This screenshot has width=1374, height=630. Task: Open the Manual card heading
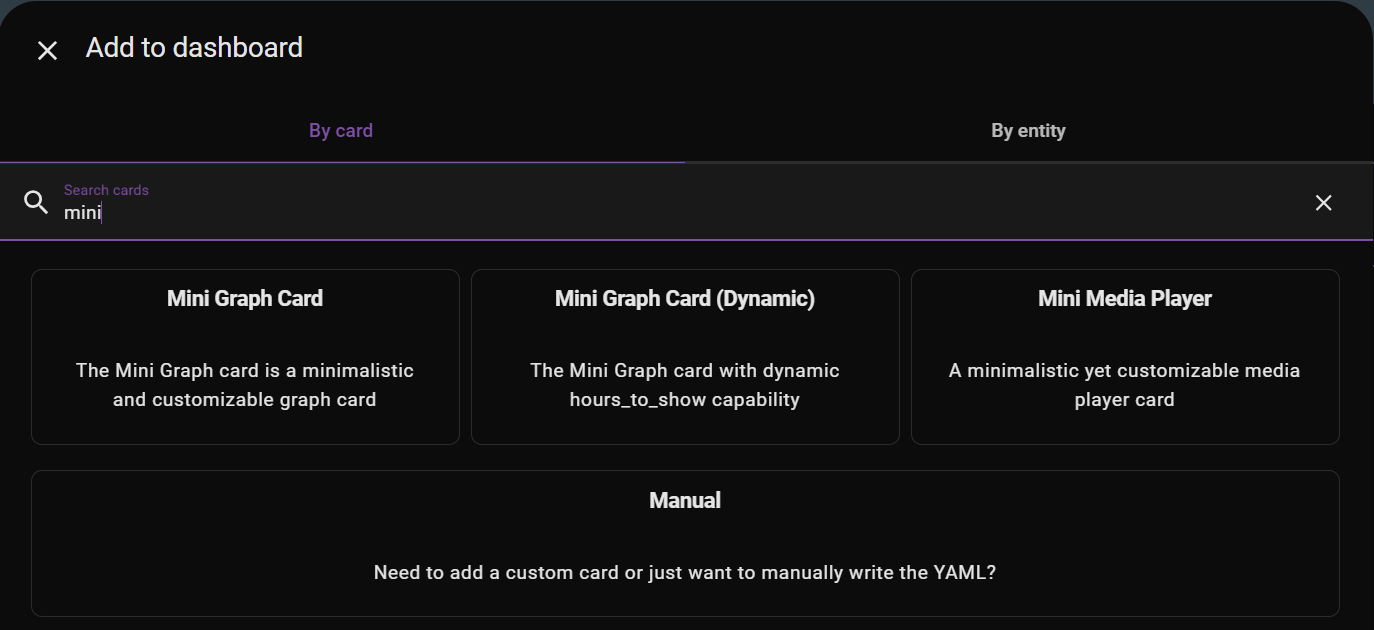click(x=685, y=500)
